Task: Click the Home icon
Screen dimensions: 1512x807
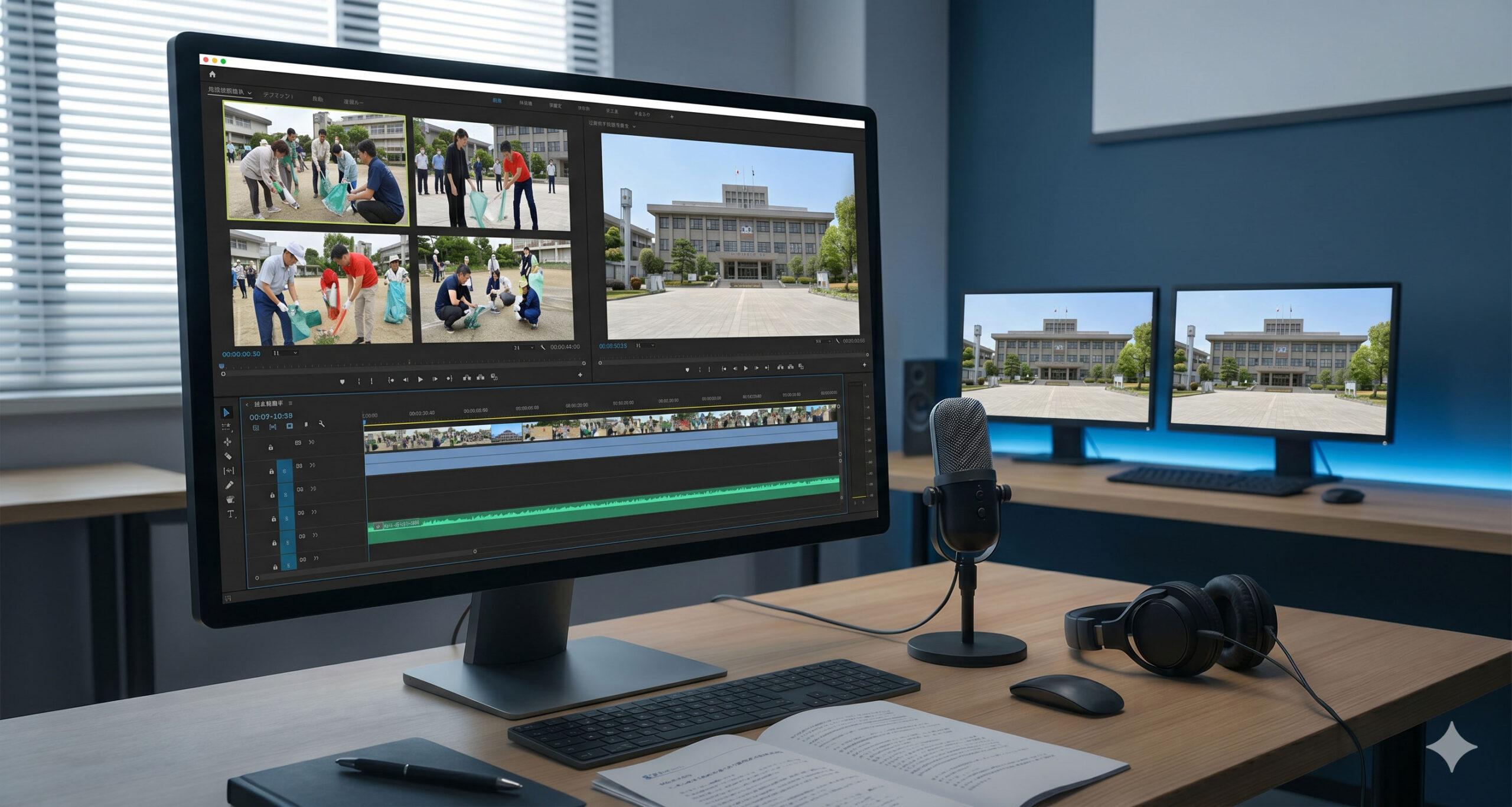Action: click(212, 74)
